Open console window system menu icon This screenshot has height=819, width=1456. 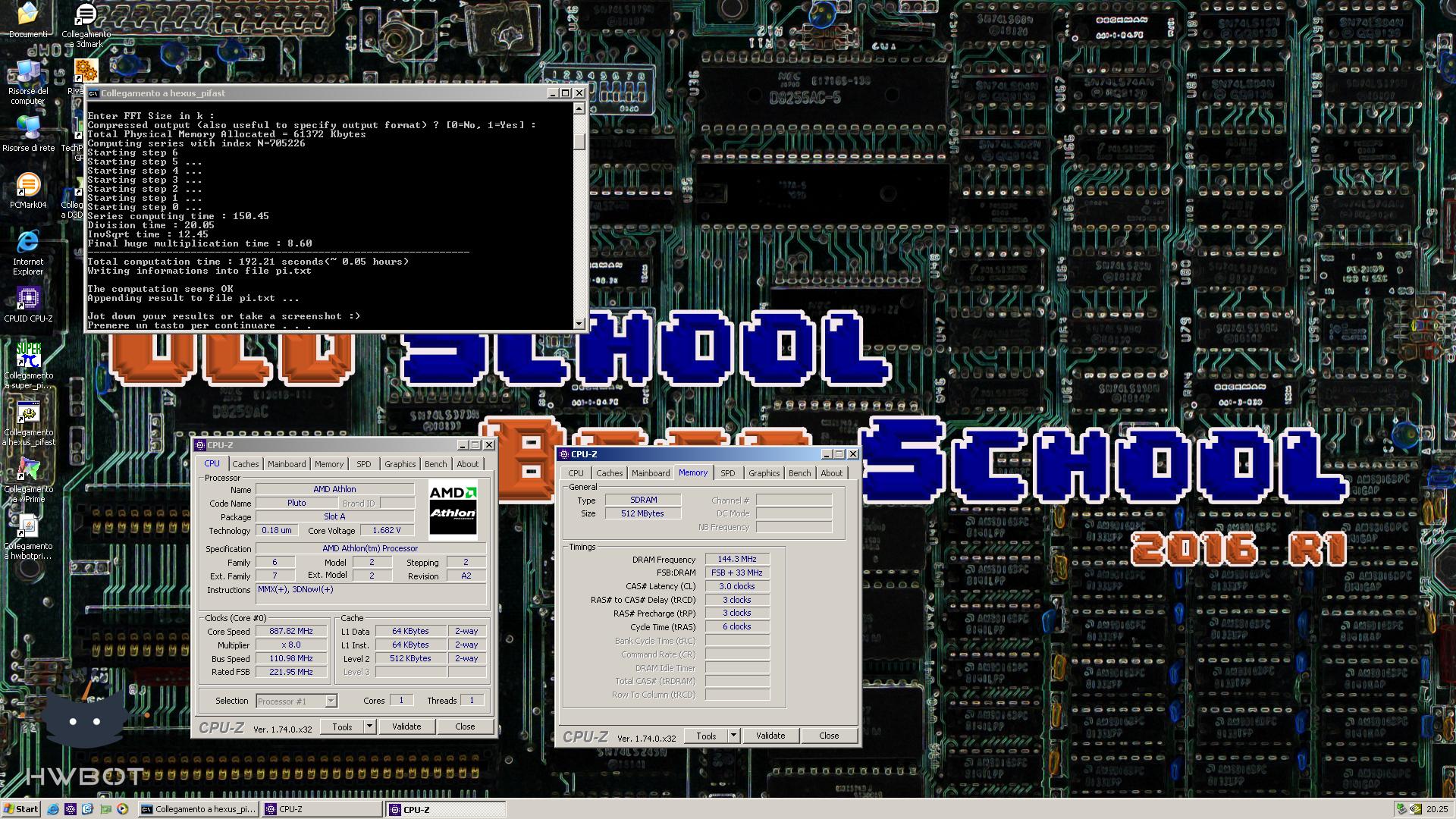click(x=93, y=93)
